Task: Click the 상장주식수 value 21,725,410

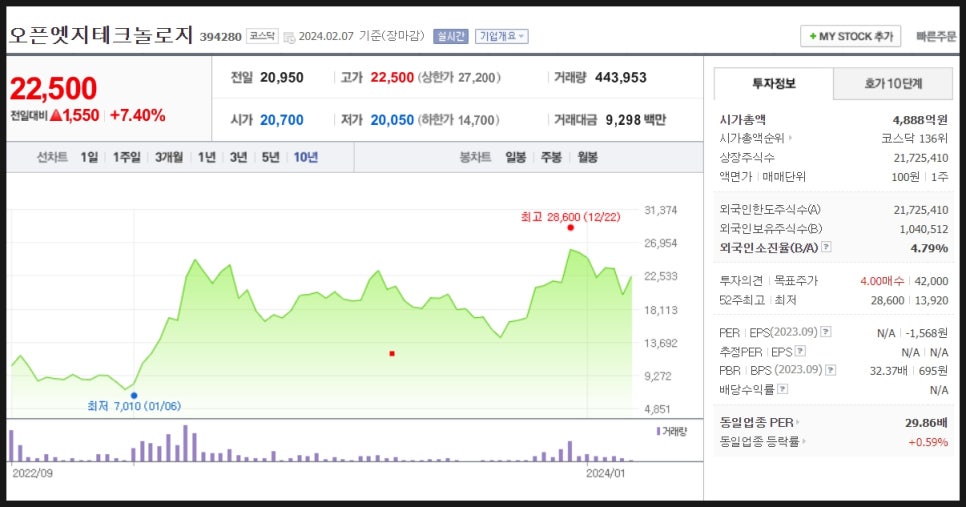Action: (x=921, y=158)
